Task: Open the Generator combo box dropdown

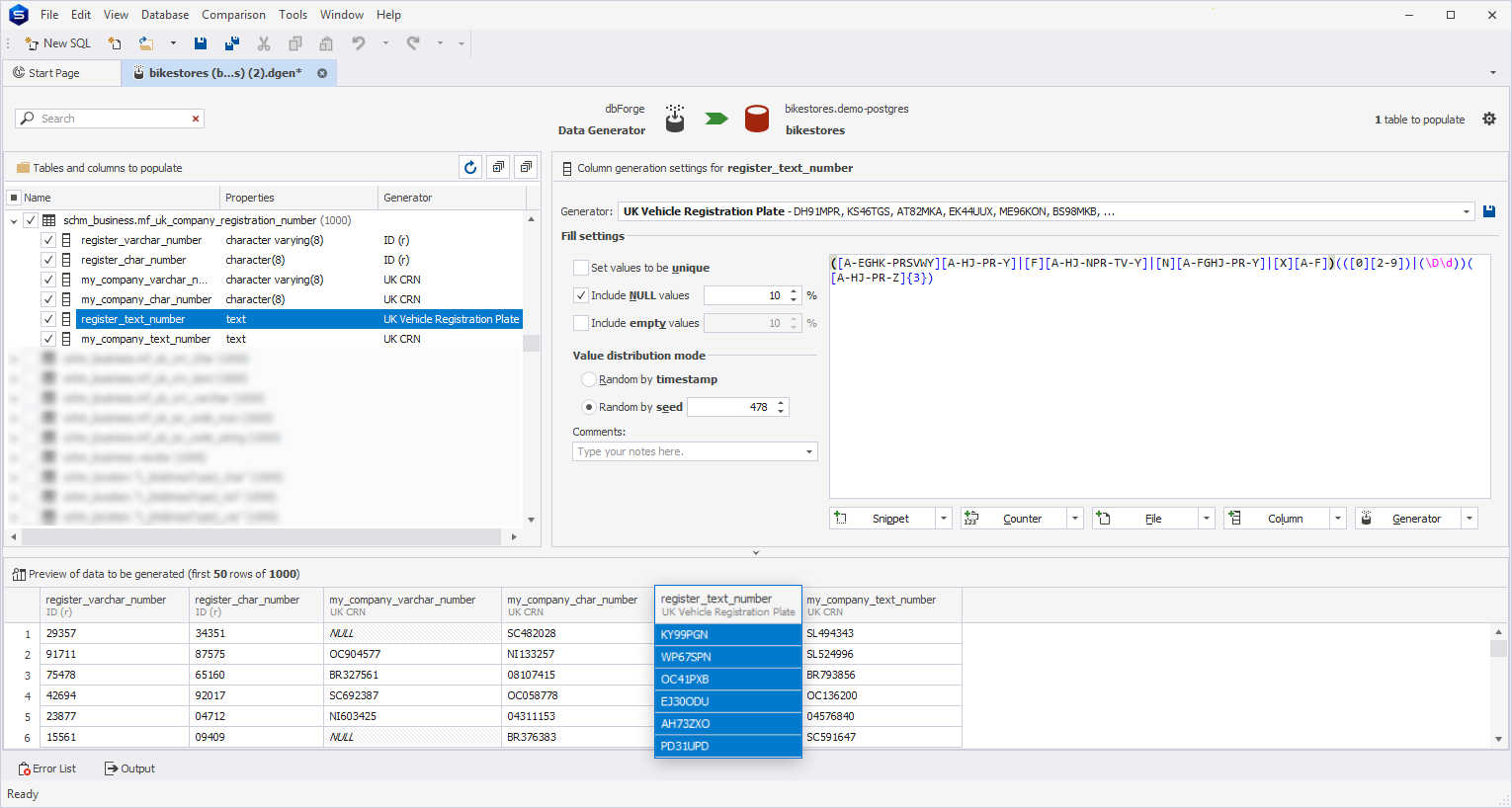Action: 1467,211
